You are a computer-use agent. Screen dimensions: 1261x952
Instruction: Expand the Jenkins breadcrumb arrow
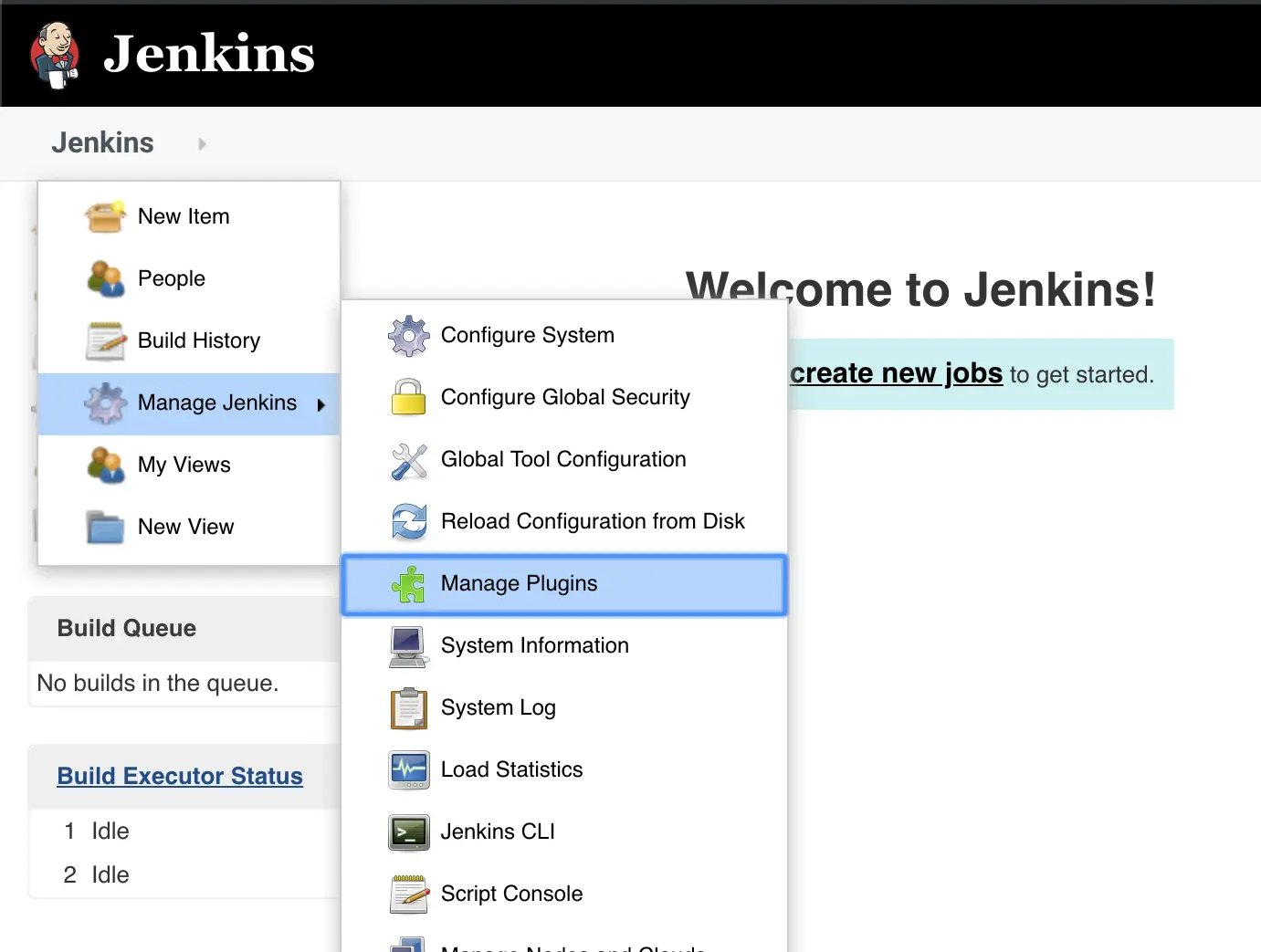[202, 143]
